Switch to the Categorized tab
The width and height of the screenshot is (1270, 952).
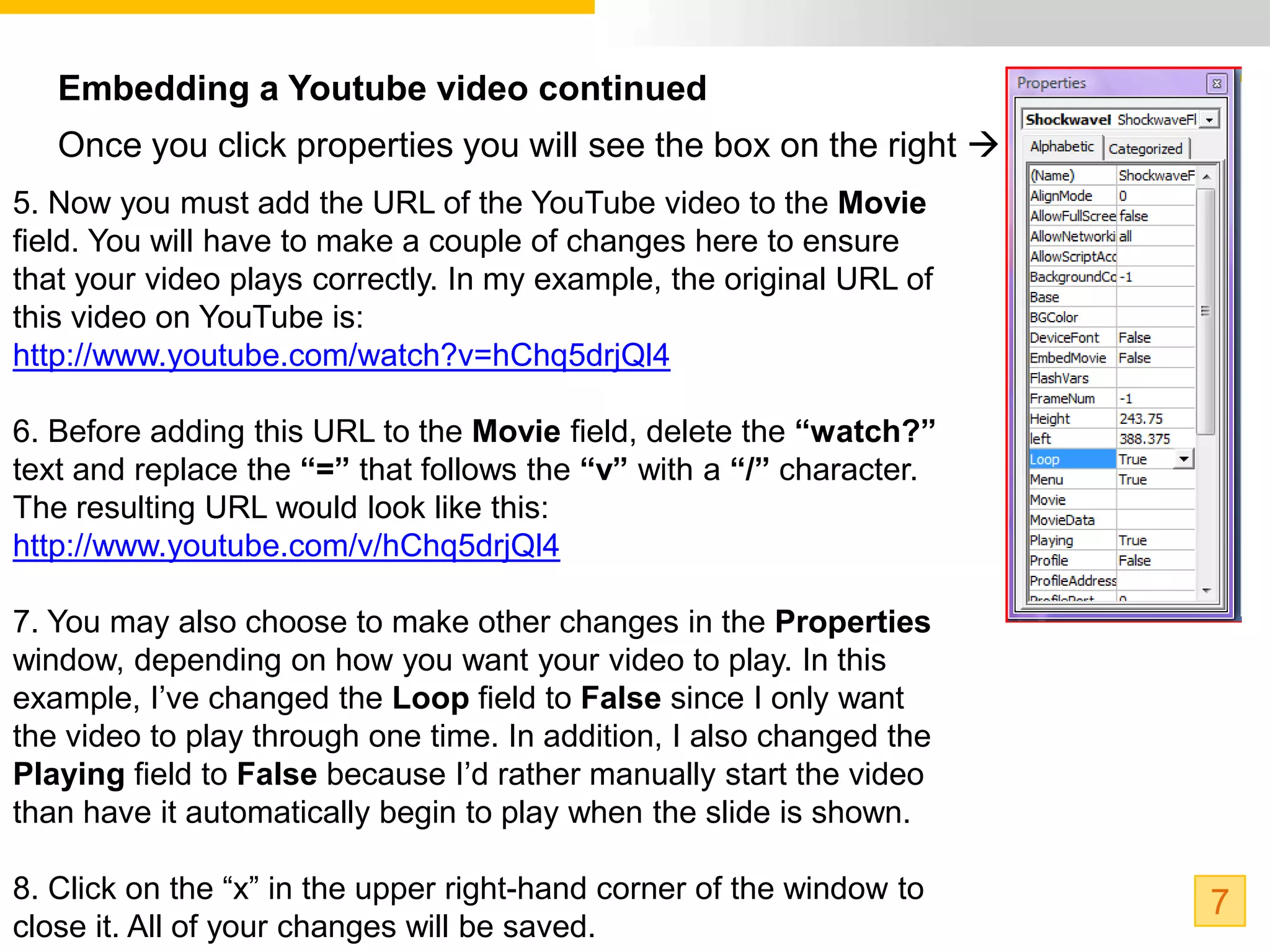pyautogui.click(x=1145, y=149)
